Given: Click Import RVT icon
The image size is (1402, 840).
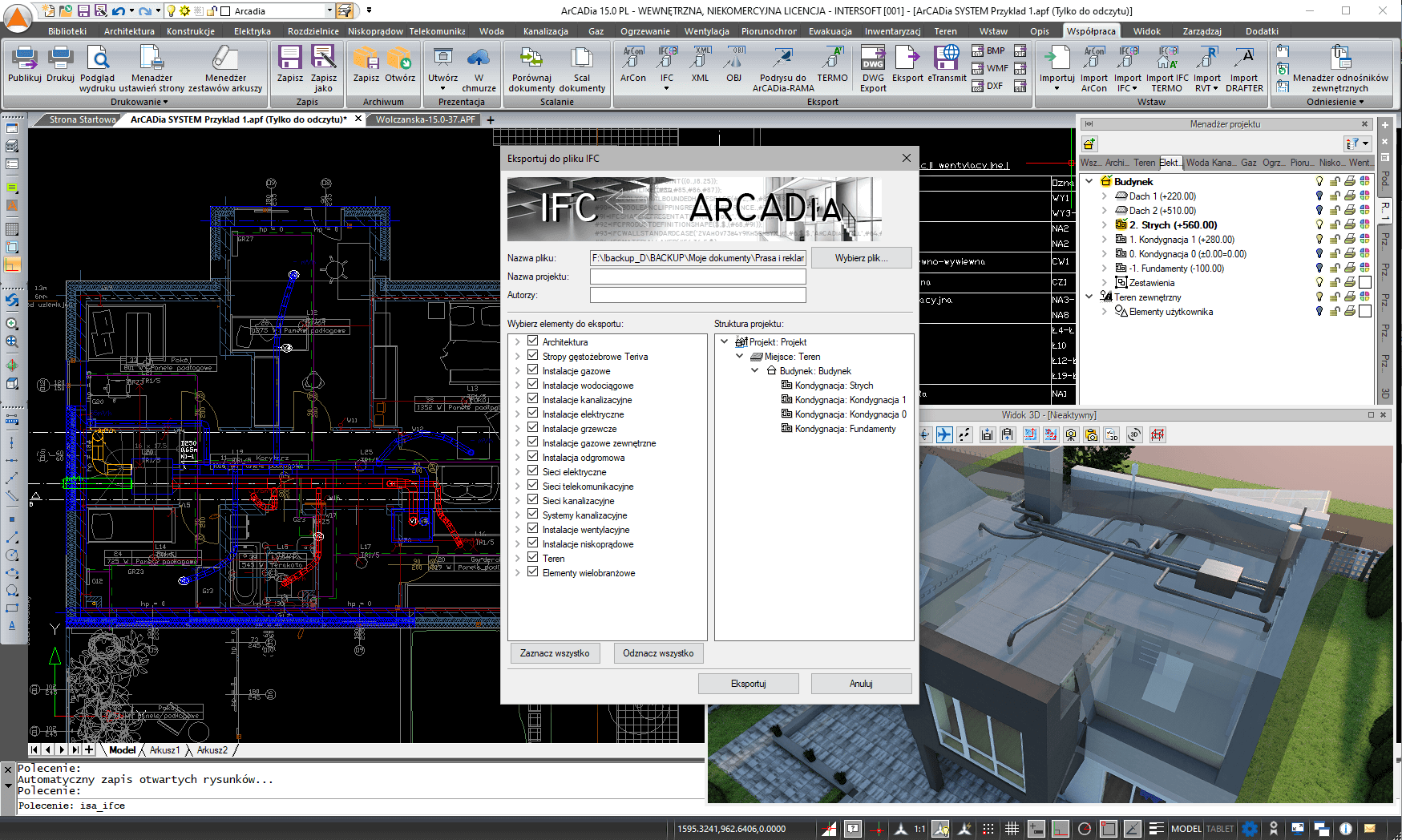Looking at the screenshot, I should (1206, 68).
